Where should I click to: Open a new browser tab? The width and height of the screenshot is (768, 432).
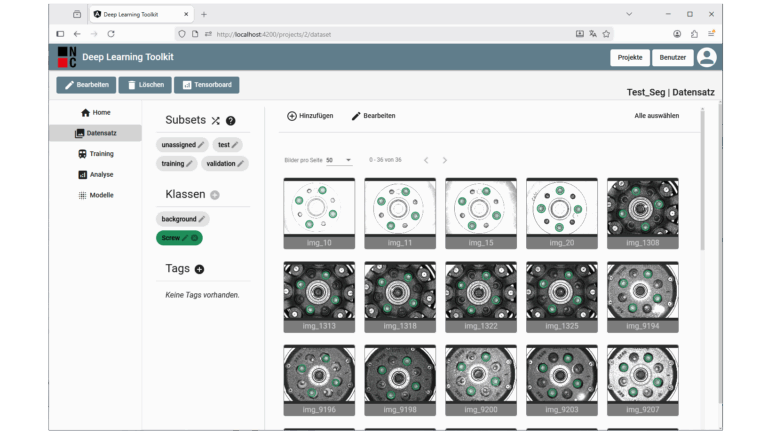coord(204,14)
